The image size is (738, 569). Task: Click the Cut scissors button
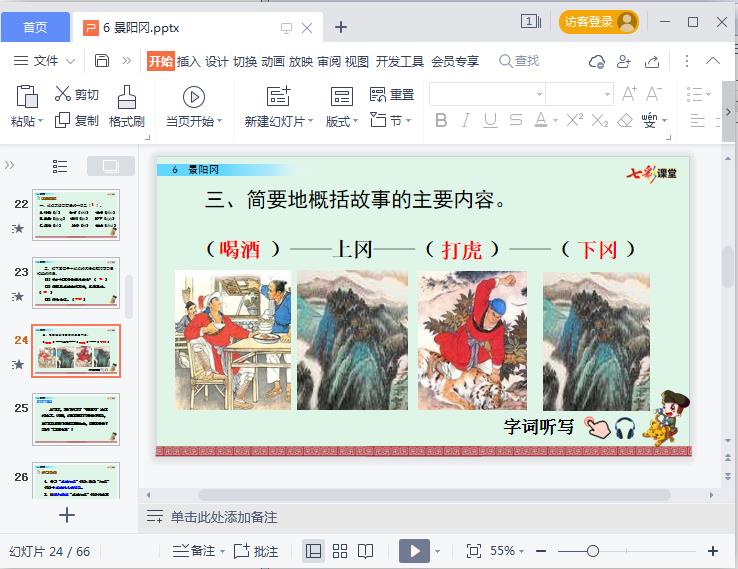pos(76,94)
